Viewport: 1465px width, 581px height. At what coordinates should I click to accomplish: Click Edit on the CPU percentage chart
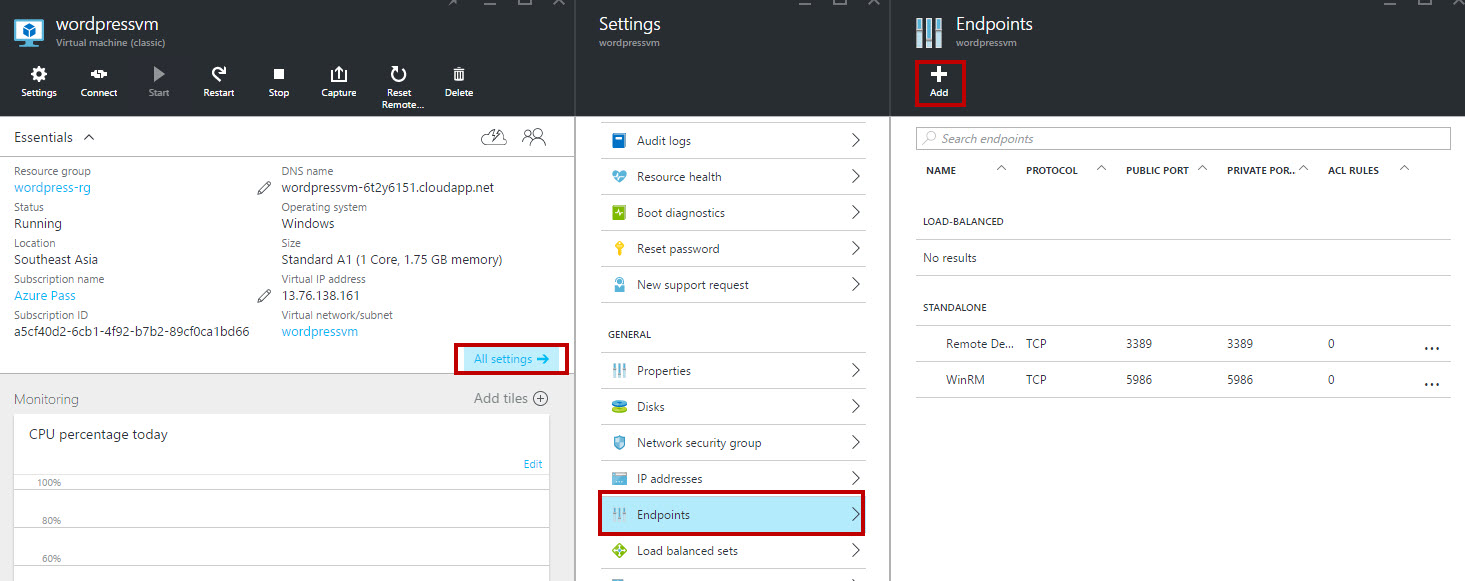[x=533, y=464]
